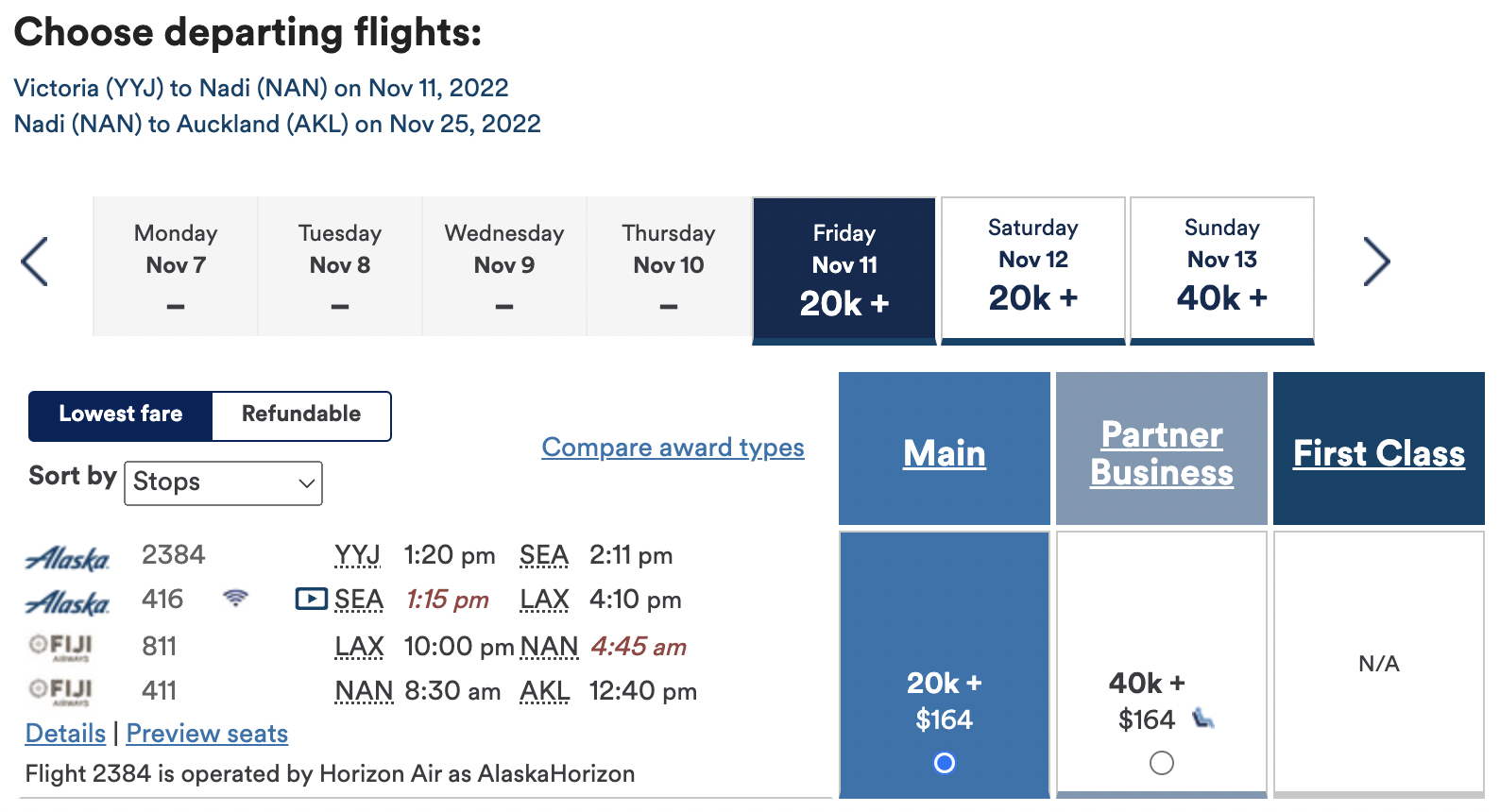Click the Fiji Airways logo for flight 411
This screenshot has width=1500, height=812.
pos(61,691)
